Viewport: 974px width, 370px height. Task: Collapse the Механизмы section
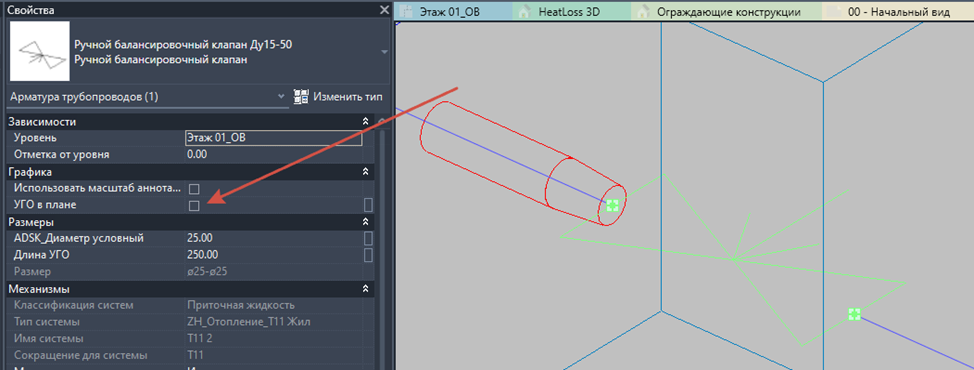pyautogui.click(x=365, y=289)
